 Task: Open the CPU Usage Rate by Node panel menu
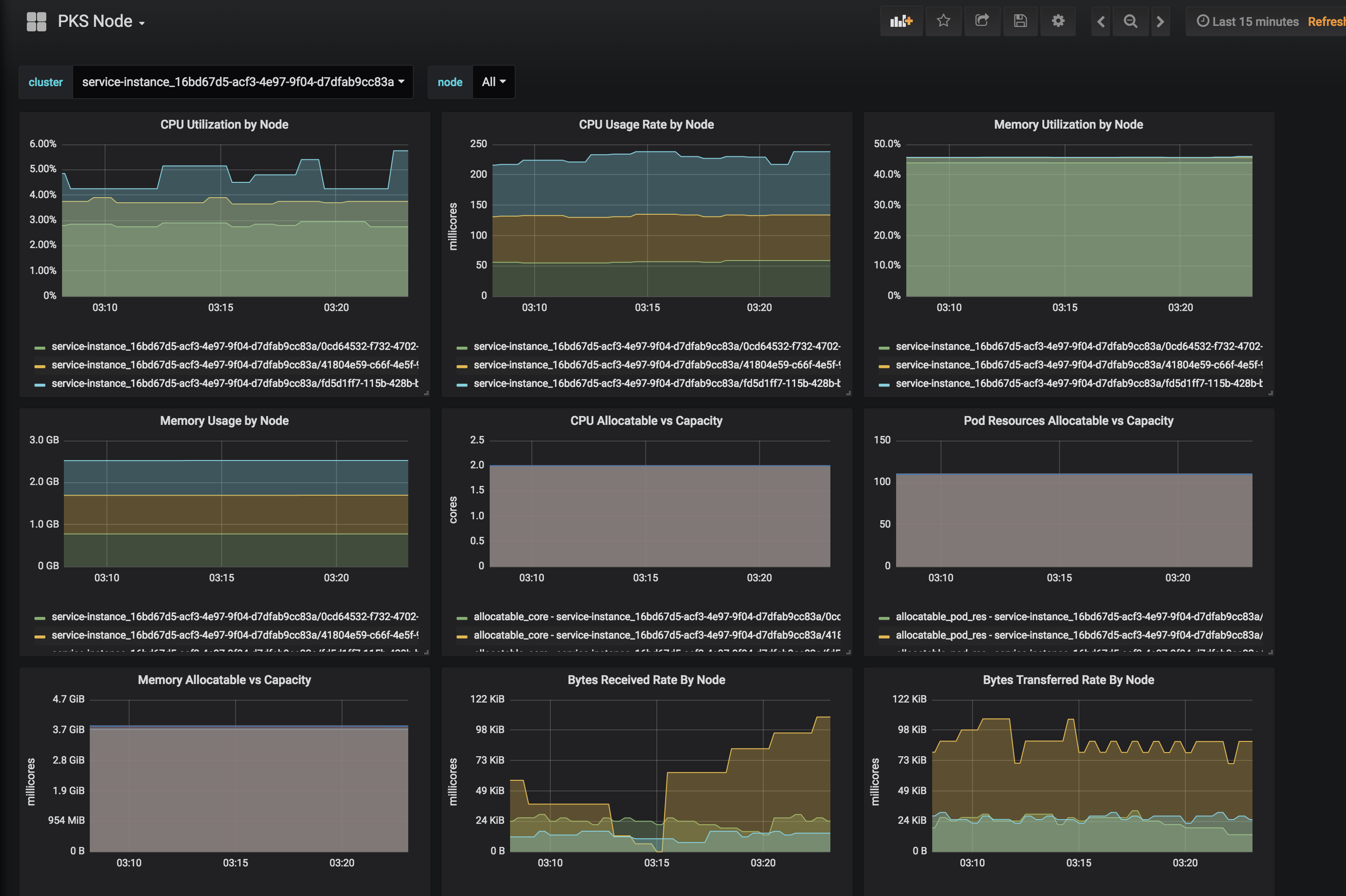(x=646, y=124)
